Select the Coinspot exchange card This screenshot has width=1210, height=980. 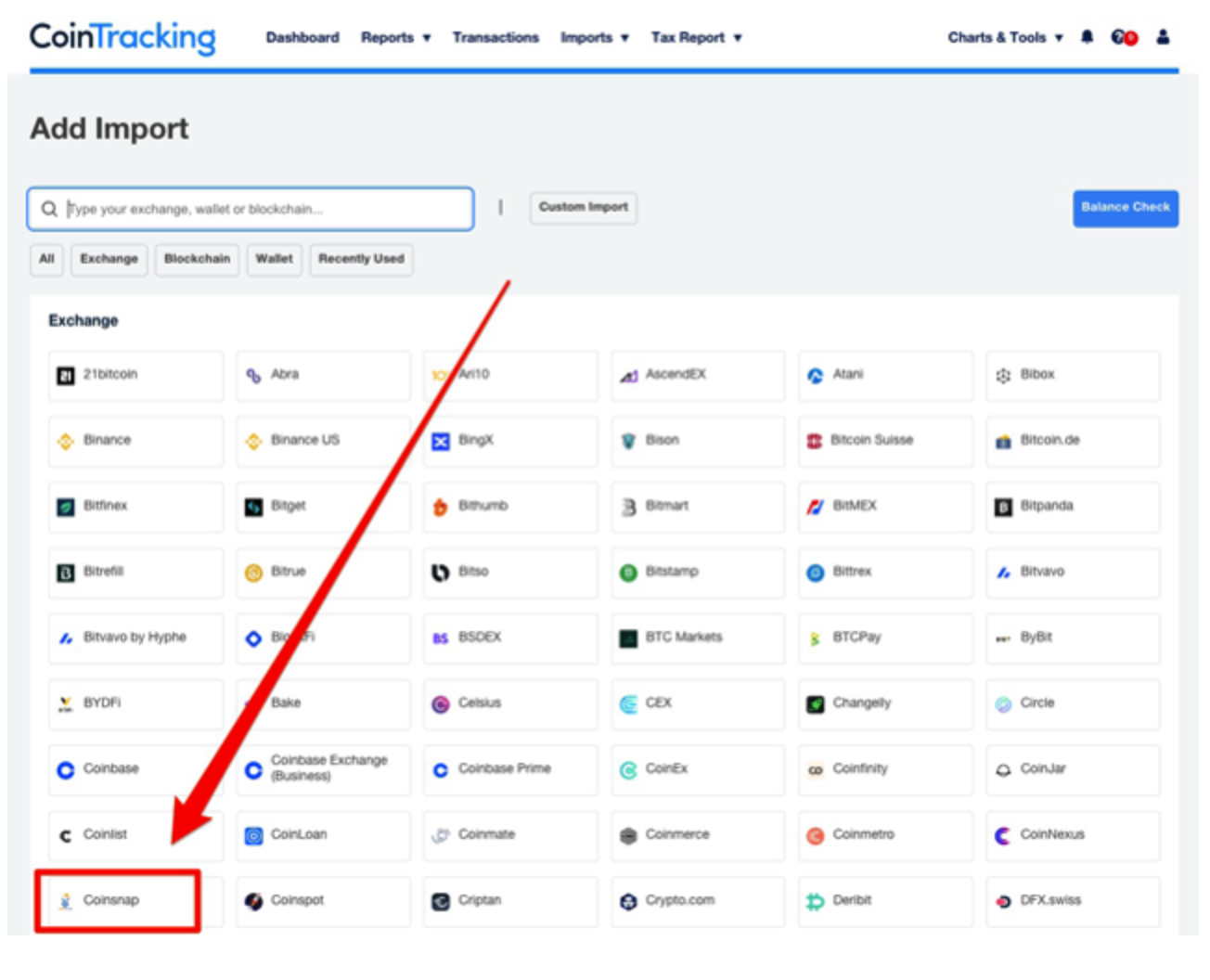323,901
